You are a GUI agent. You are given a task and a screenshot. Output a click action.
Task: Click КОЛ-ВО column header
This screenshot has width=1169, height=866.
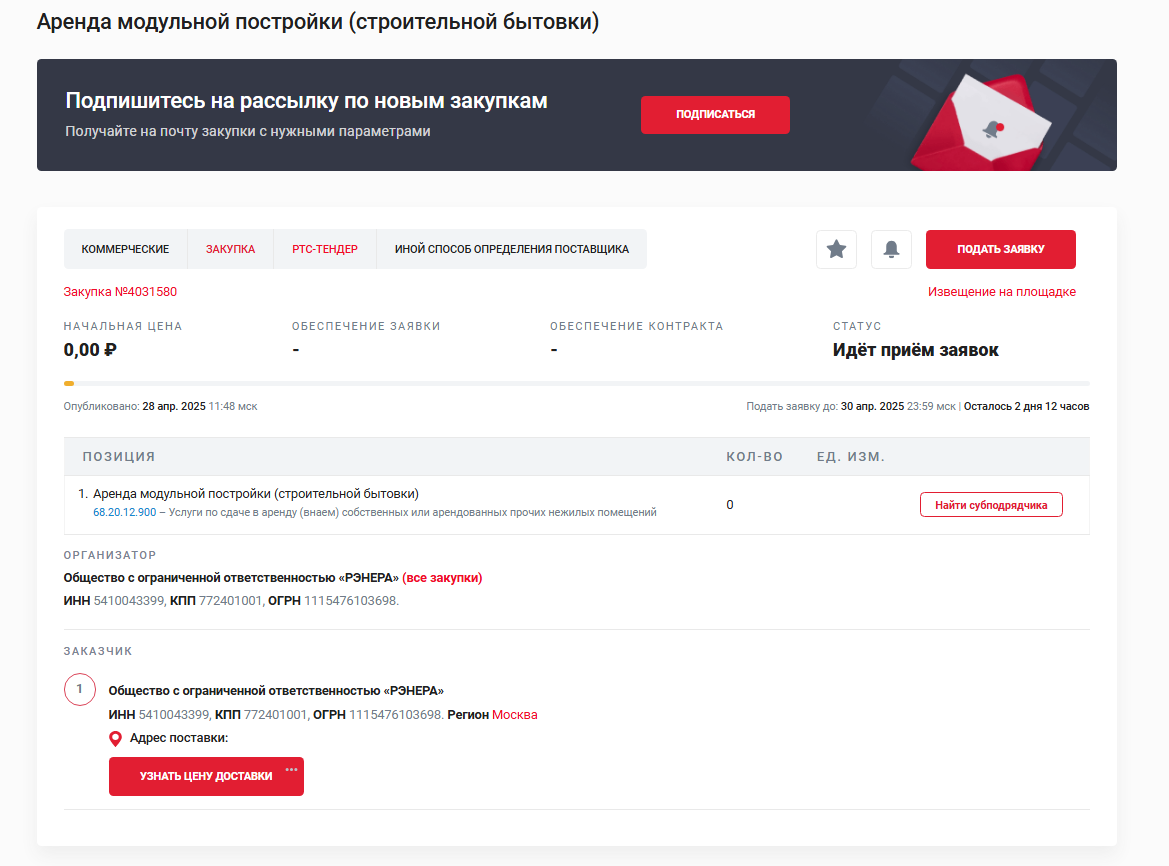point(754,456)
